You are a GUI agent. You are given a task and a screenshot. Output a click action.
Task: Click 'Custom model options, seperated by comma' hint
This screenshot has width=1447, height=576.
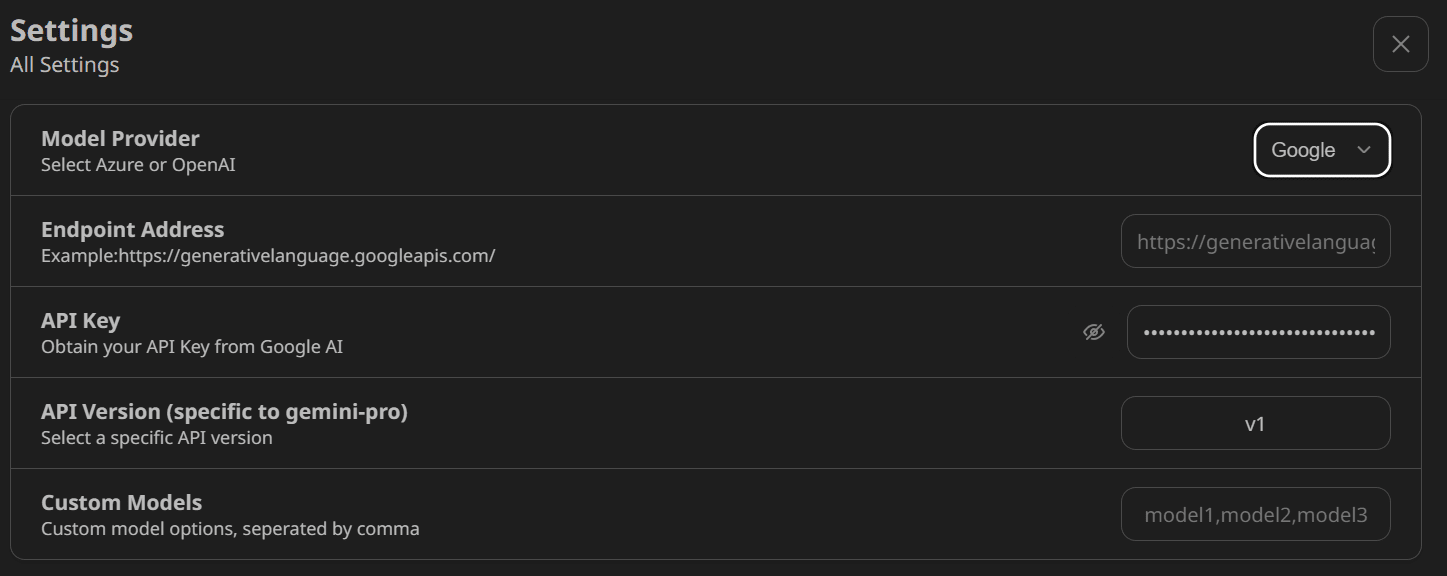230,529
